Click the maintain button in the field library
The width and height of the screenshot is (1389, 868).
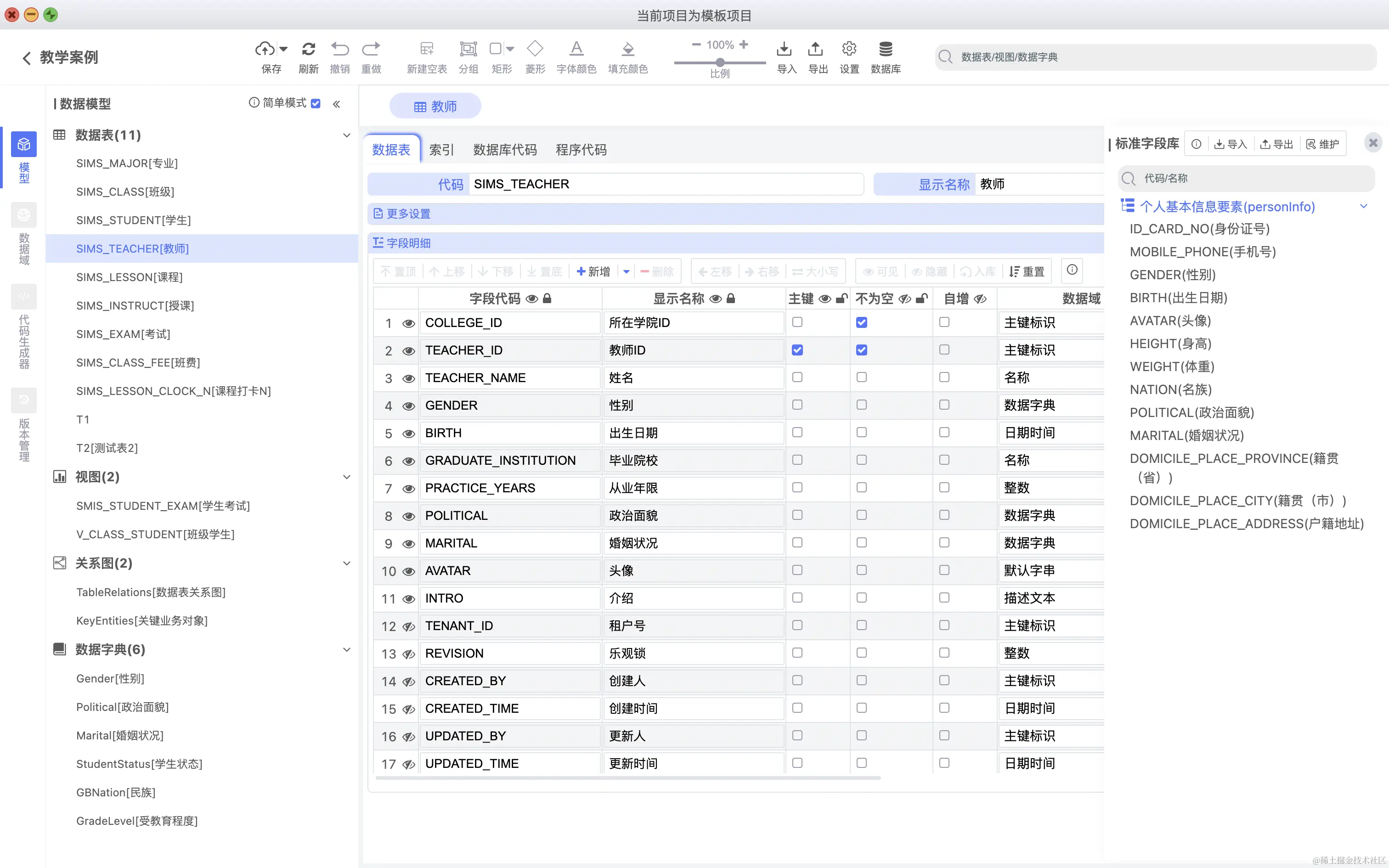click(1322, 144)
